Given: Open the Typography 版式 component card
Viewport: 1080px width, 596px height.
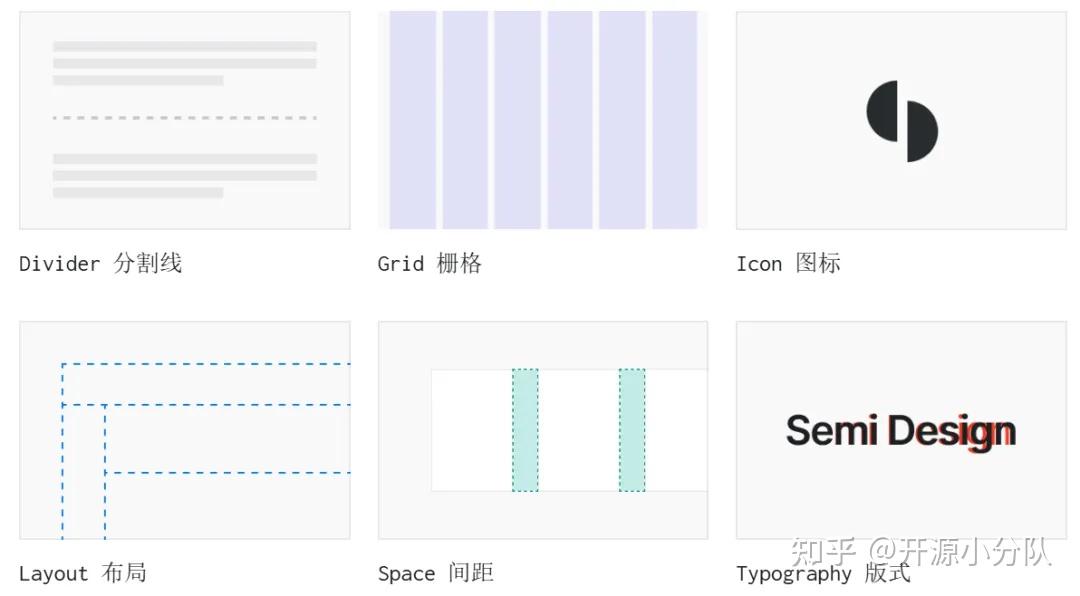Looking at the screenshot, I should [x=900, y=428].
